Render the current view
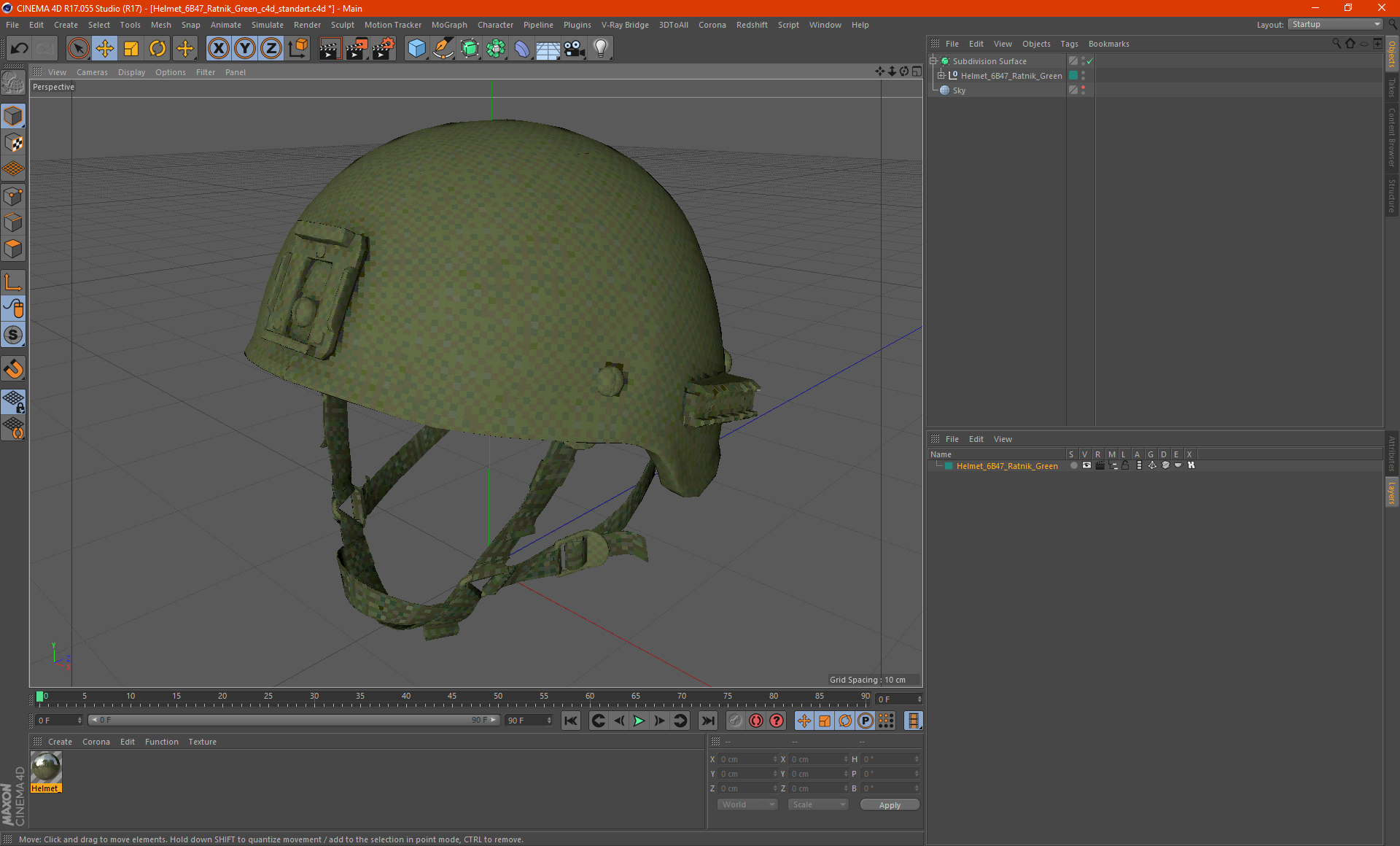Viewport: 1400px width, 846px height. [x=330, y=49]
